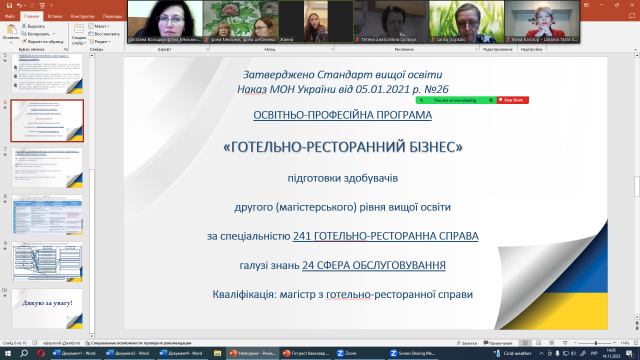Click the editor scroll up arrow
Viewport: 640px width, 360px height.
tap(636, 56)
